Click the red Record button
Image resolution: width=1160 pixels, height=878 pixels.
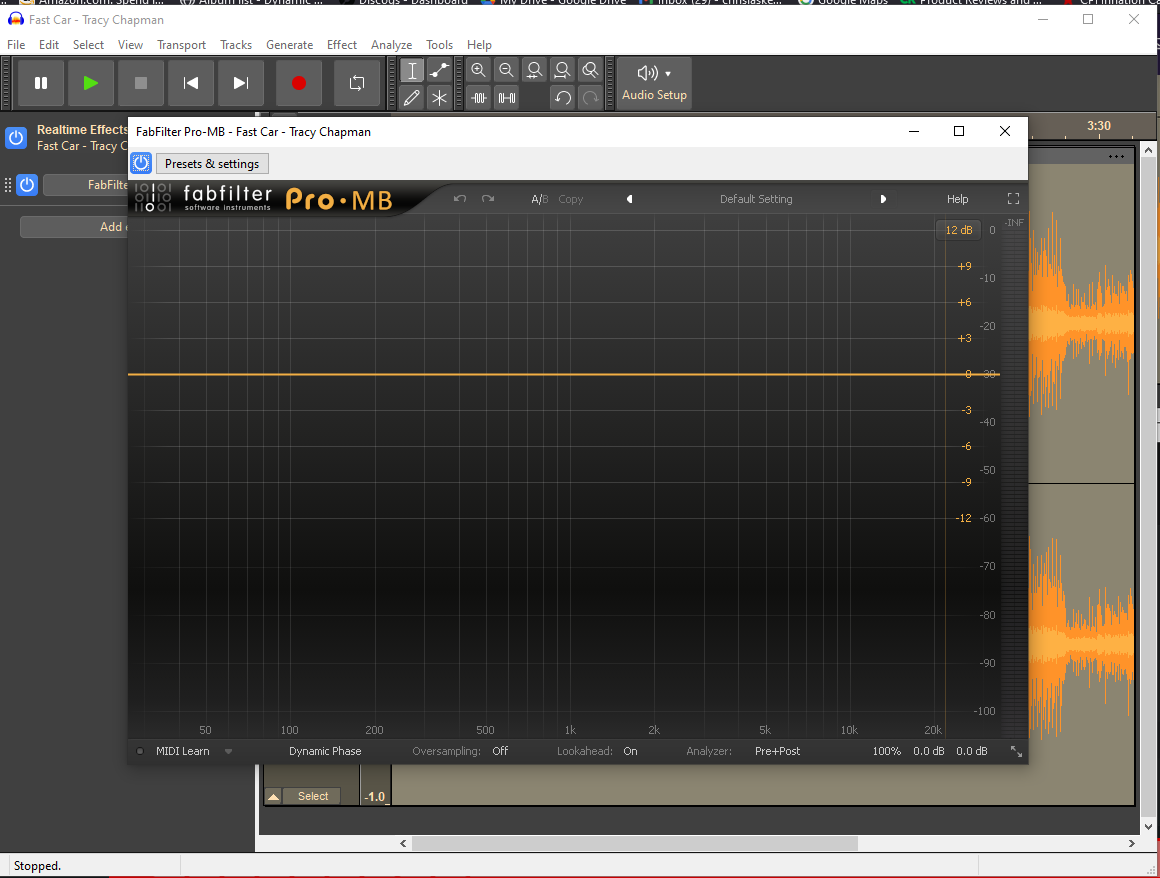[x=298, y=83]
